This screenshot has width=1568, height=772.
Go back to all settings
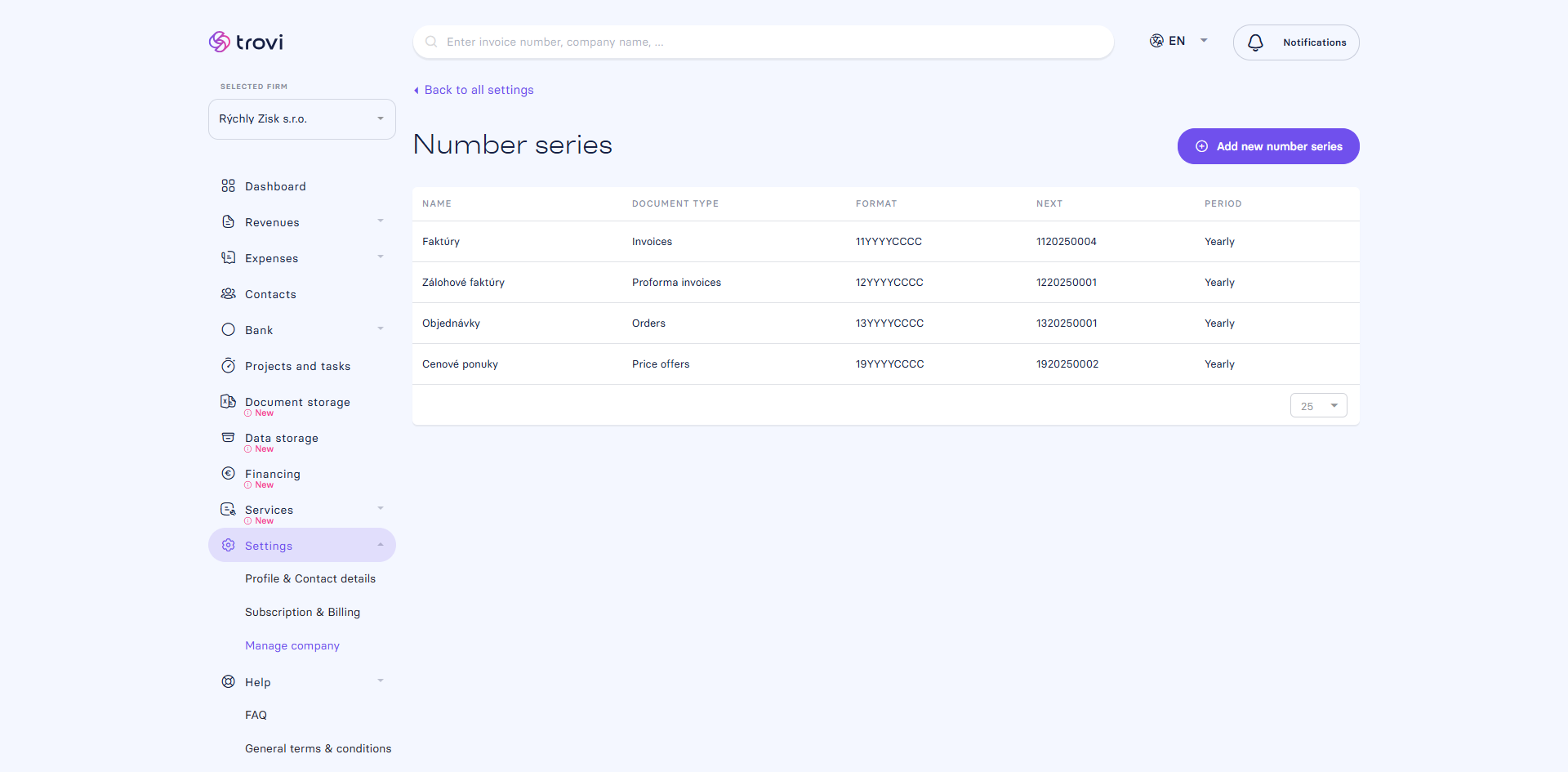click(474, 90)
